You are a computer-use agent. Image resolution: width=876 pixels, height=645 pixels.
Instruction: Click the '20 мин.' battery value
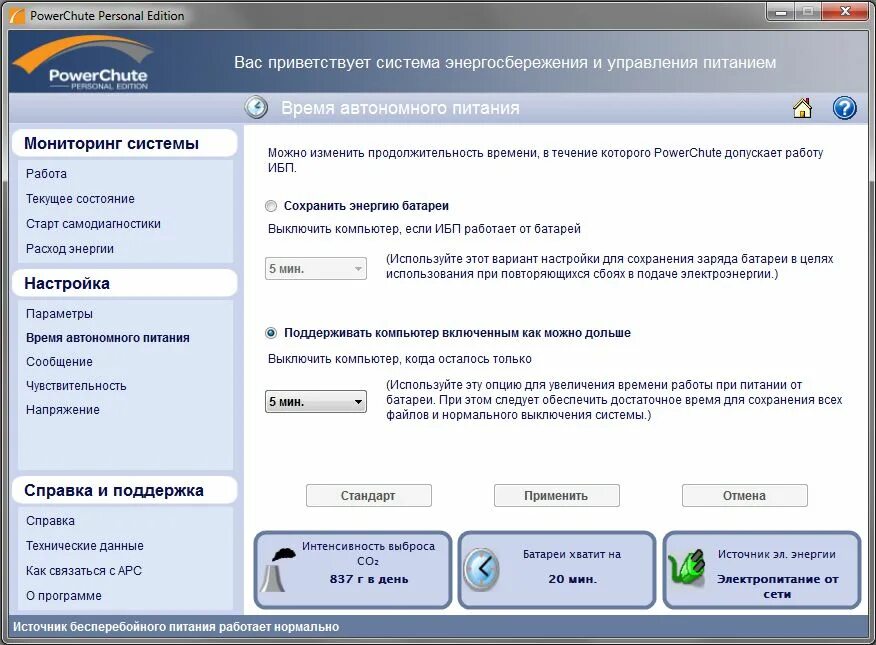pyautogui.click(x=573, y=579)
